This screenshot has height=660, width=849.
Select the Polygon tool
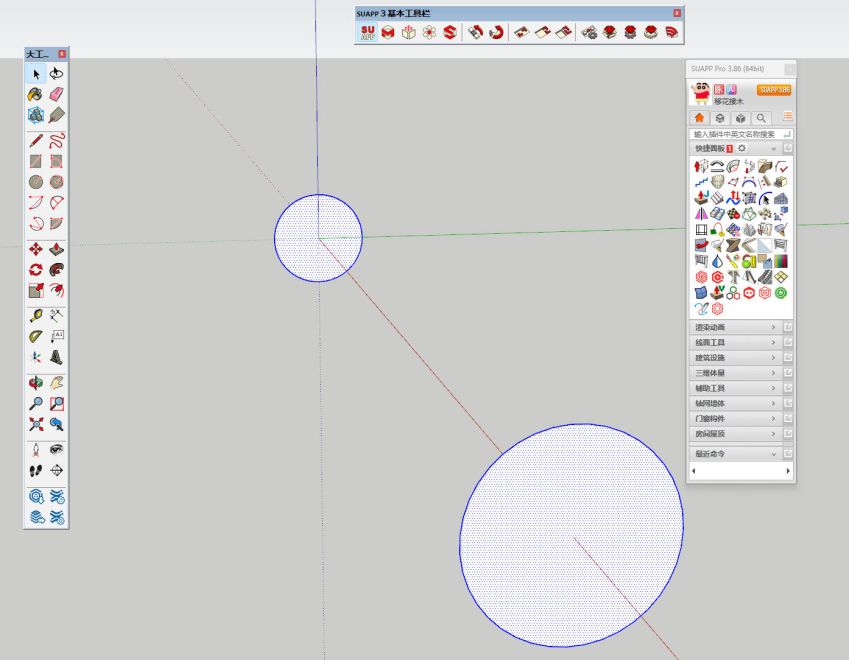[56, 182]
